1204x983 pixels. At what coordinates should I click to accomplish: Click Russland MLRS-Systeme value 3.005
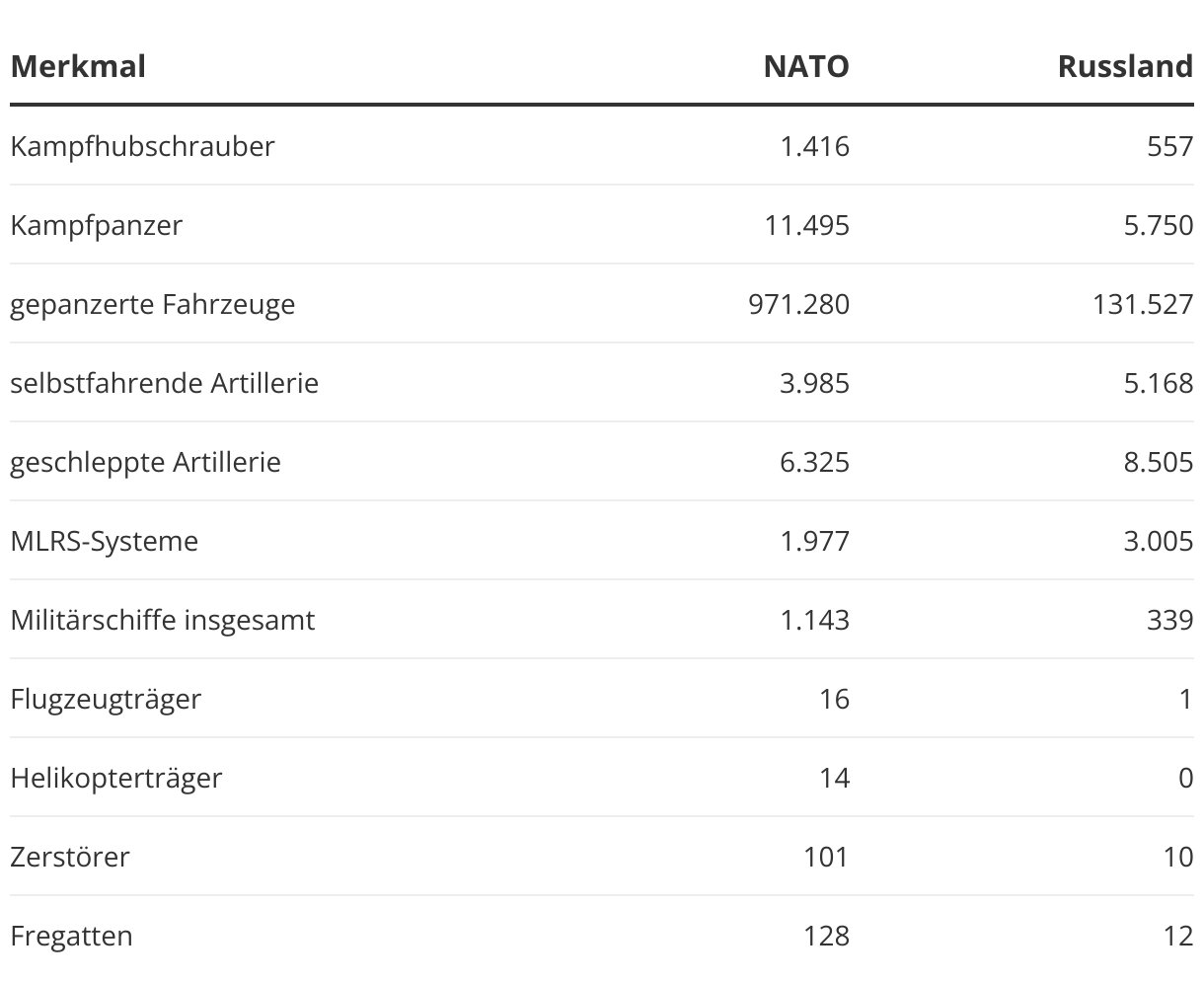(x=1158, y=541)
